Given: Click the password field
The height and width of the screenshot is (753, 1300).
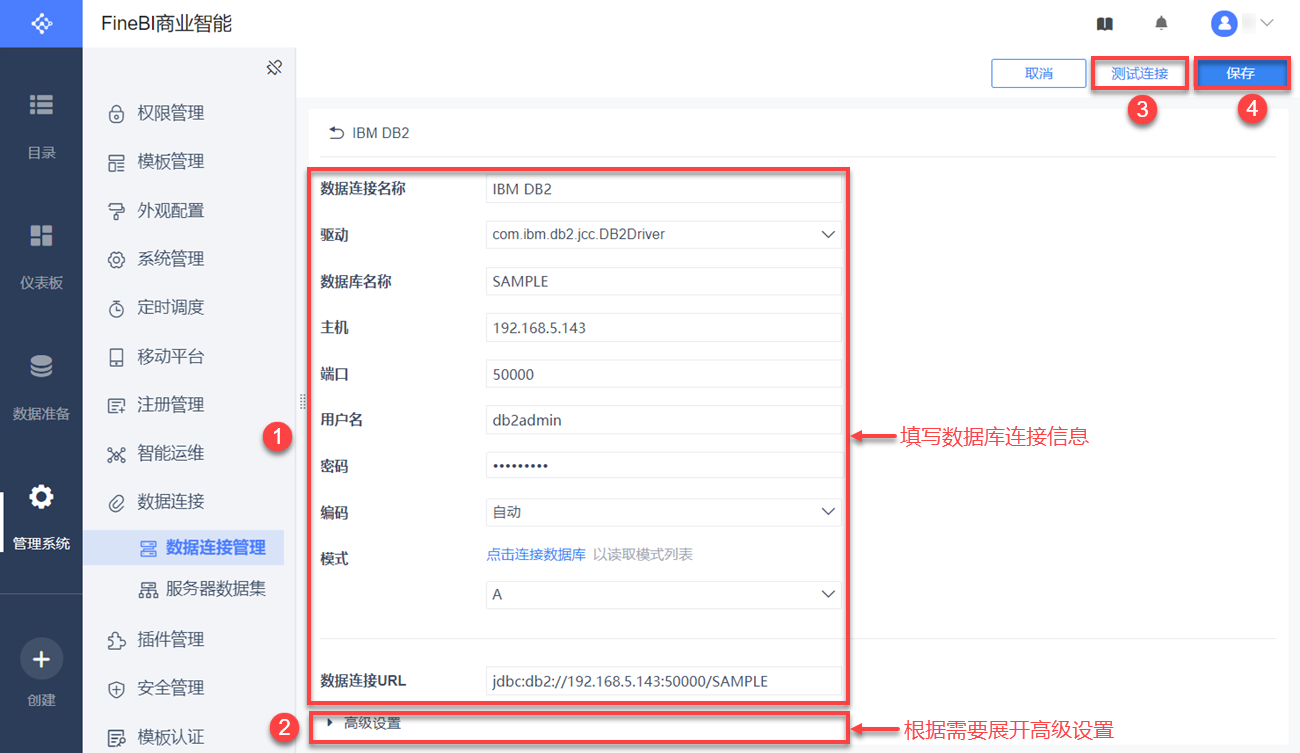Looking at the screenshot, I should tap(664, 466).
